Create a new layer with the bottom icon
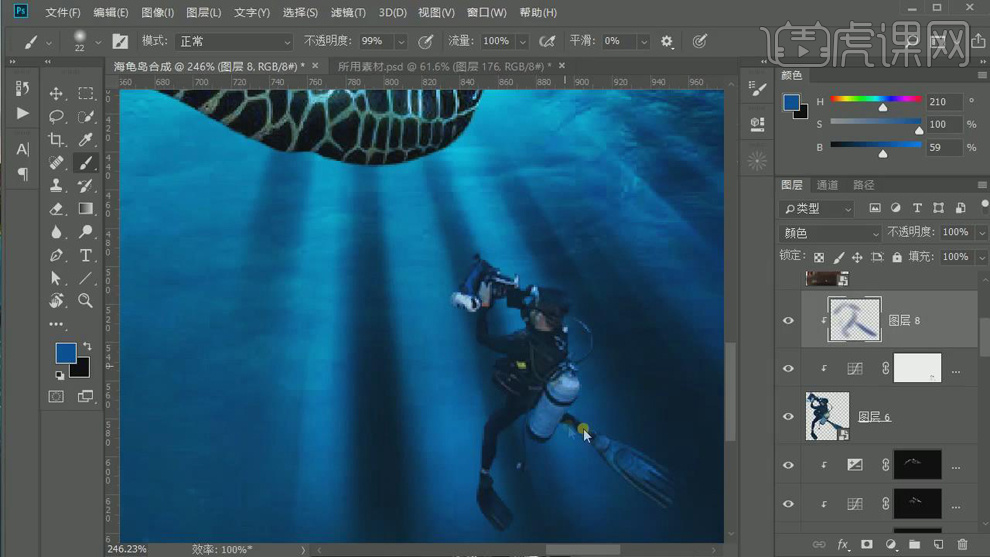990x557 pixels. [x=938, y=545]
